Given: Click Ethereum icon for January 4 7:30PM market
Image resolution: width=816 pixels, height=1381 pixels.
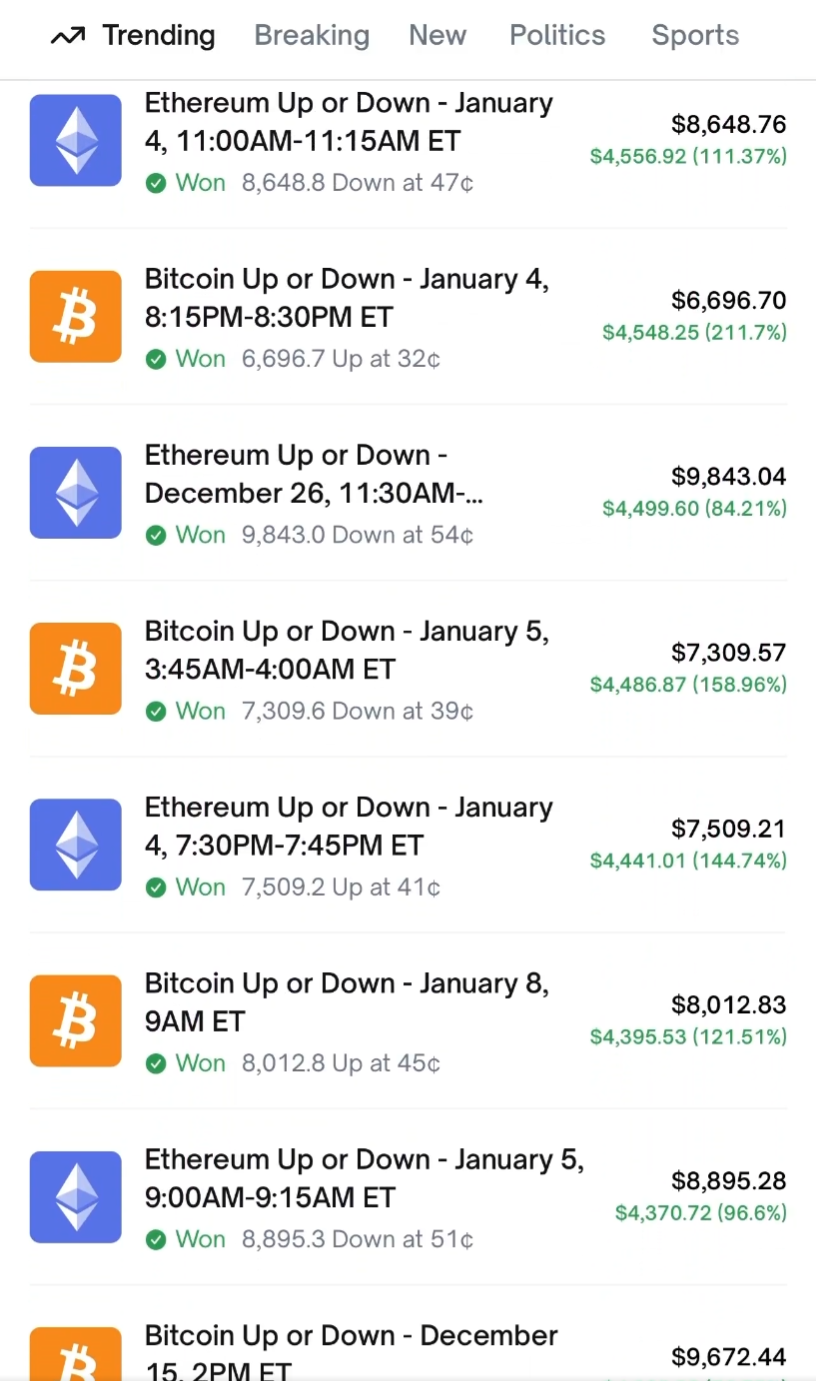Looking at the screenshot, I should click(x=76, y=845).
